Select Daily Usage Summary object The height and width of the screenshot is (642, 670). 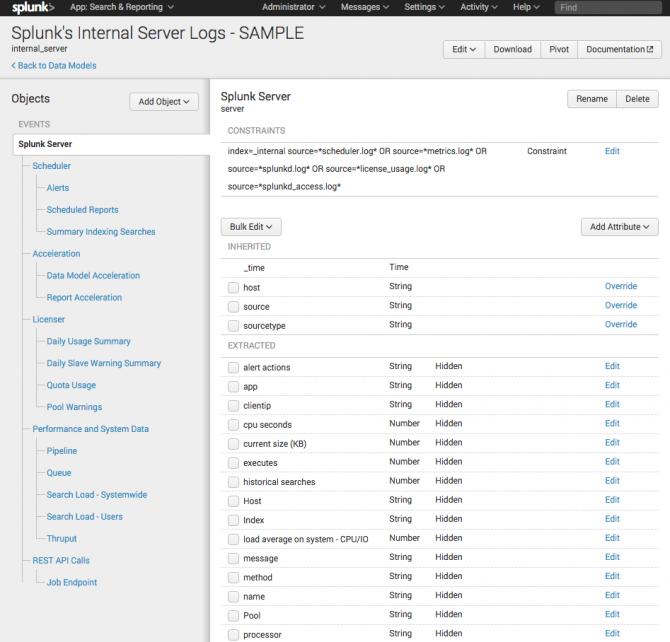point(88,342)
